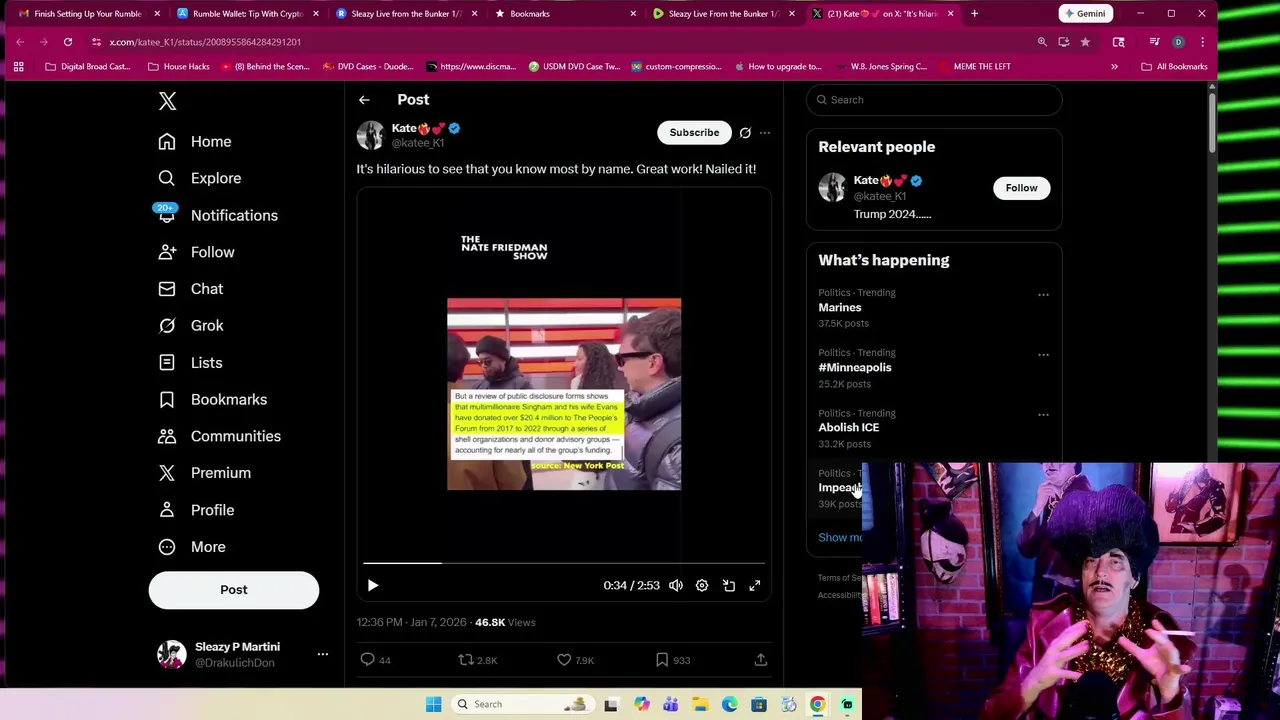Open apps grid in bookmarks bar
Image resolution: width=1280 pixels, height=720 pixels.
(x=18, y=67)
